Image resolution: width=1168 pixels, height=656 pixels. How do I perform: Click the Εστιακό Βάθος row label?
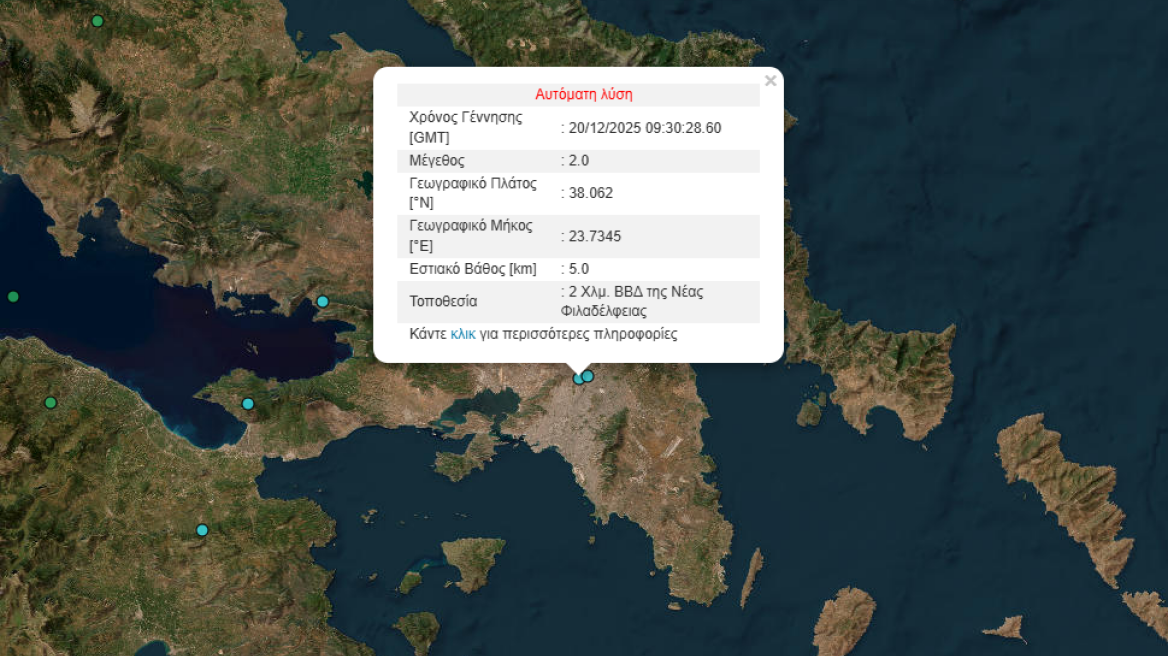pos(471,268)
